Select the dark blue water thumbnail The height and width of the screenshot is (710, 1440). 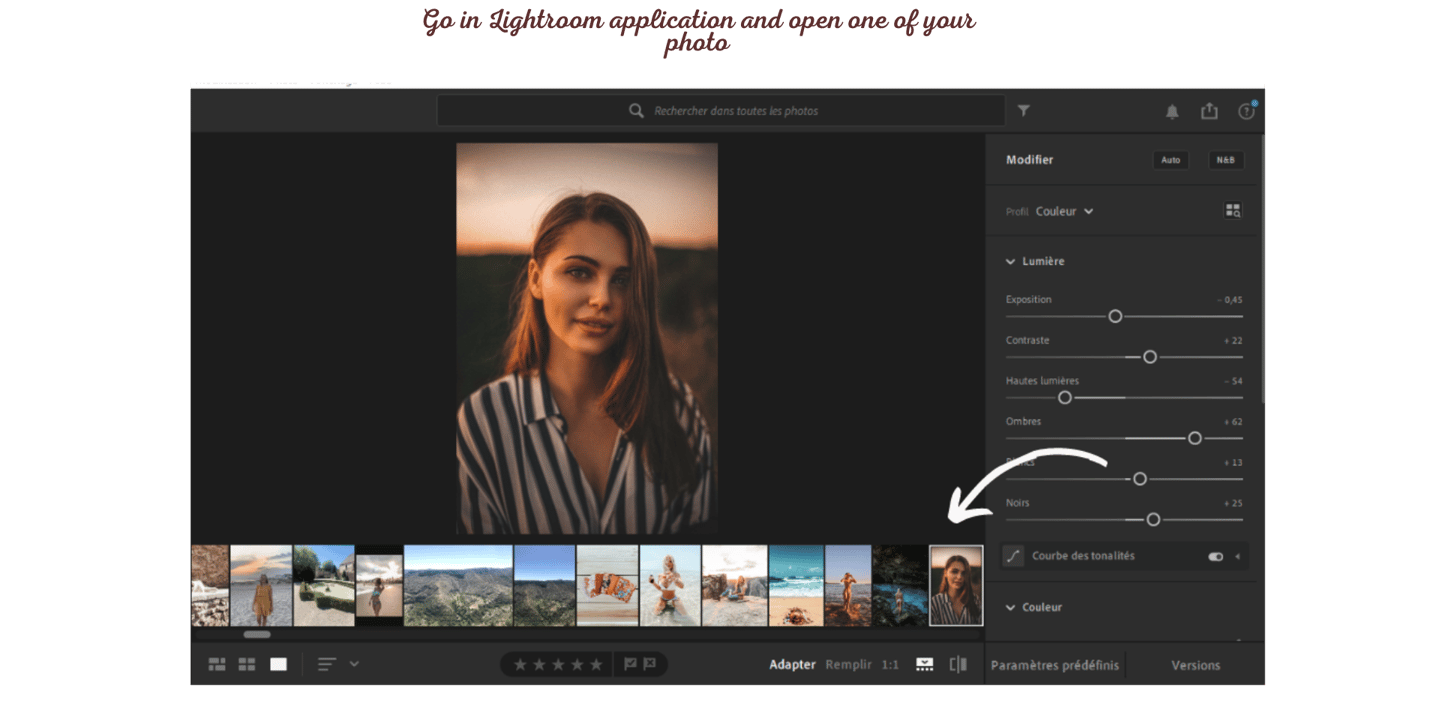tap(900, 585)
